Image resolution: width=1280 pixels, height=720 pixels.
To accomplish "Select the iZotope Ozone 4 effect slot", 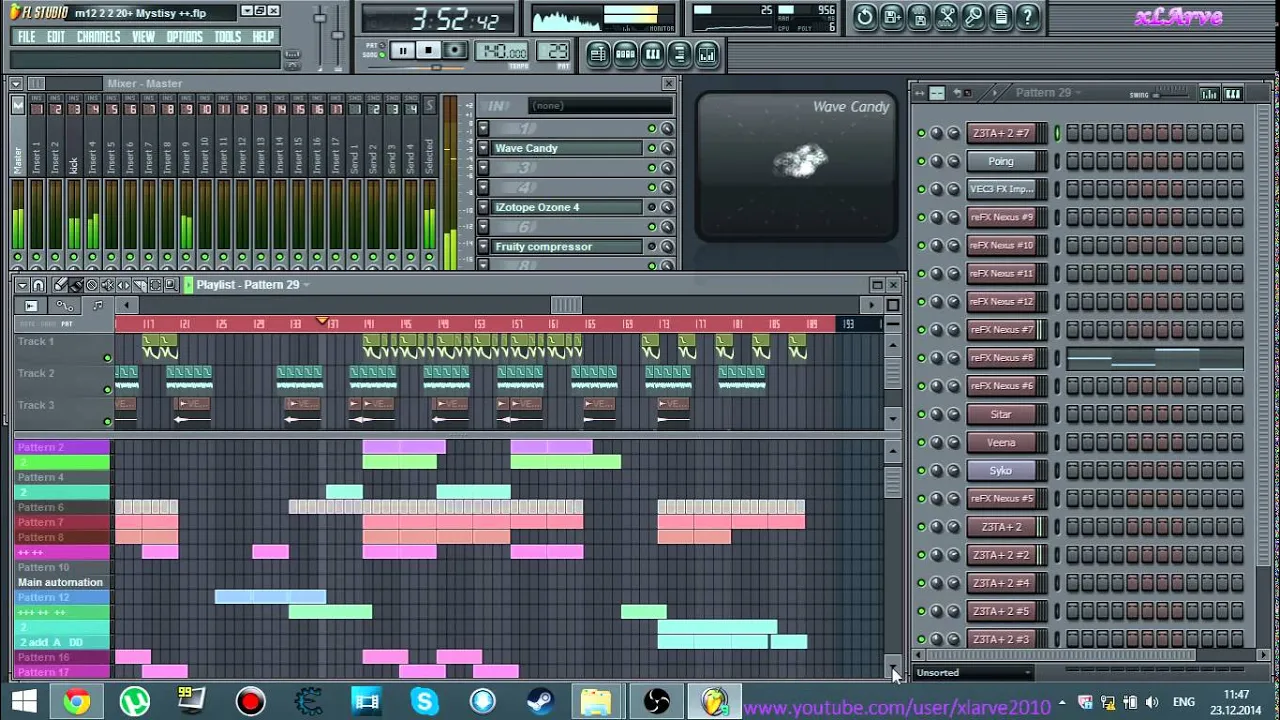I will tap(567, 207).
